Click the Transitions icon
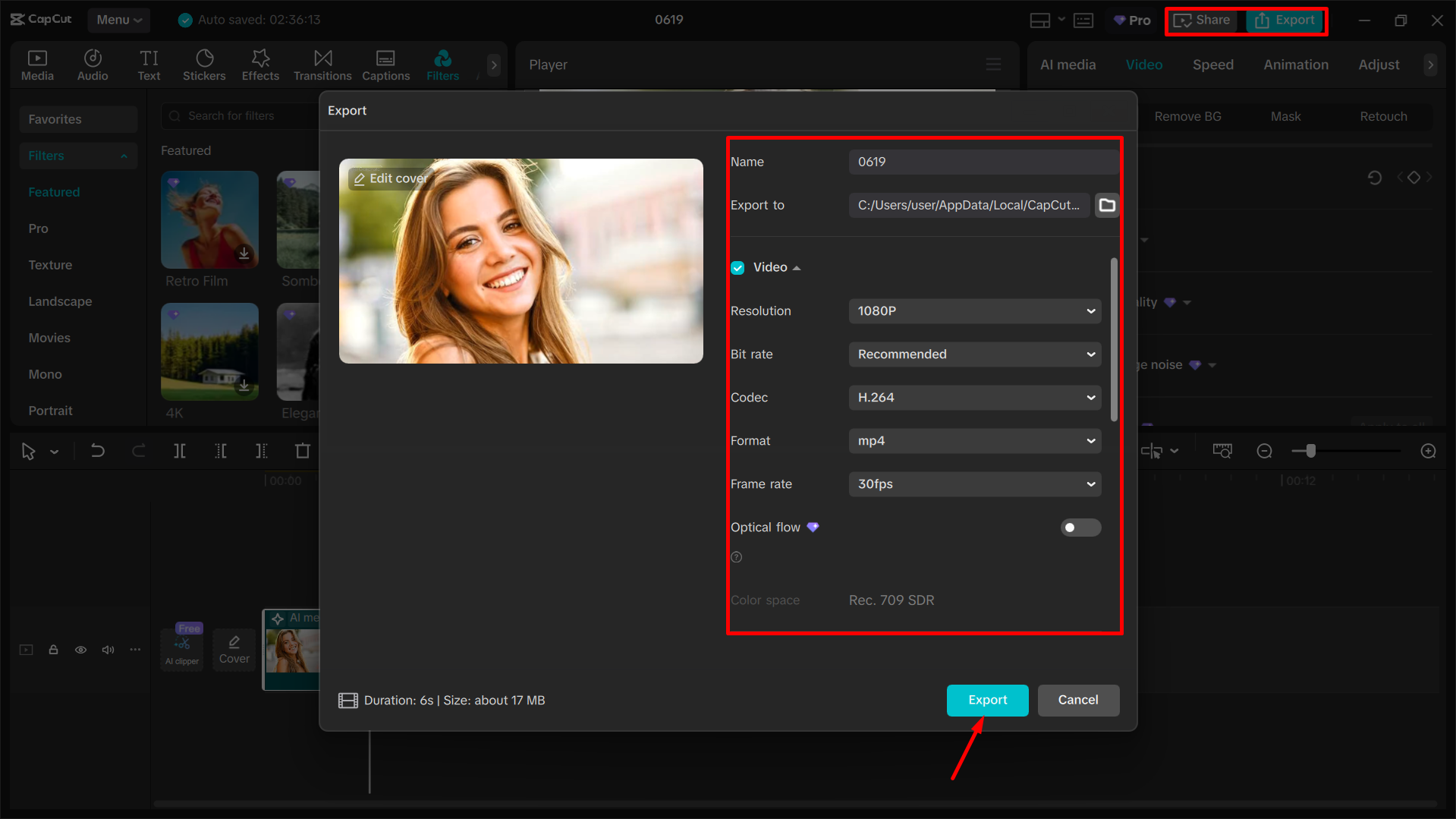The height and width of the screenshot is (819, 1456). coord(322,65)
